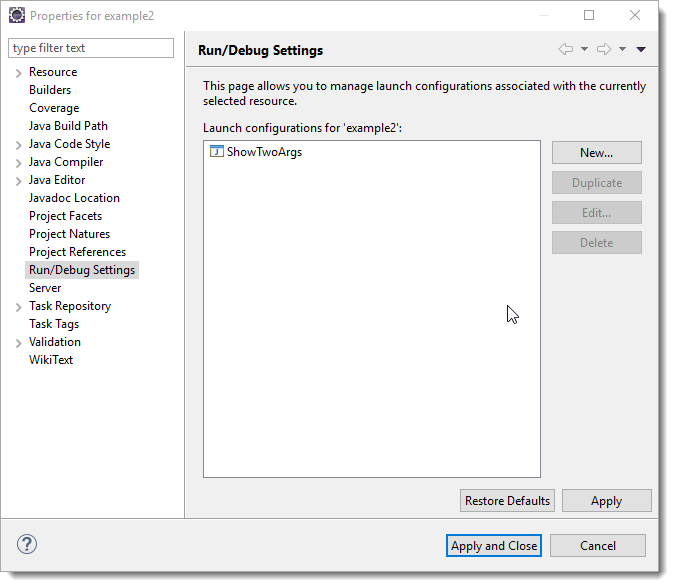Expand the Java Compiler node

[18, 163]
